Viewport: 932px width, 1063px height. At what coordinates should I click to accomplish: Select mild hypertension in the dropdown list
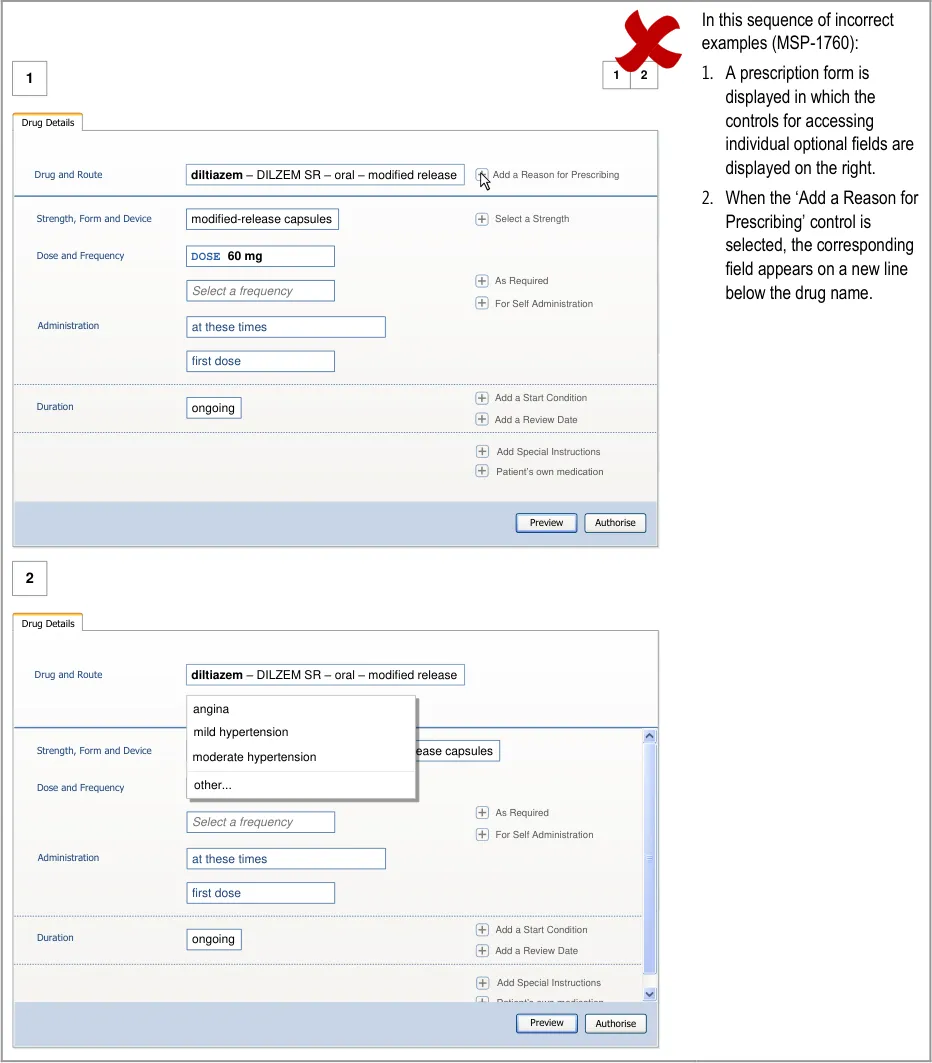pyautogui.click(x=240, y=732)
